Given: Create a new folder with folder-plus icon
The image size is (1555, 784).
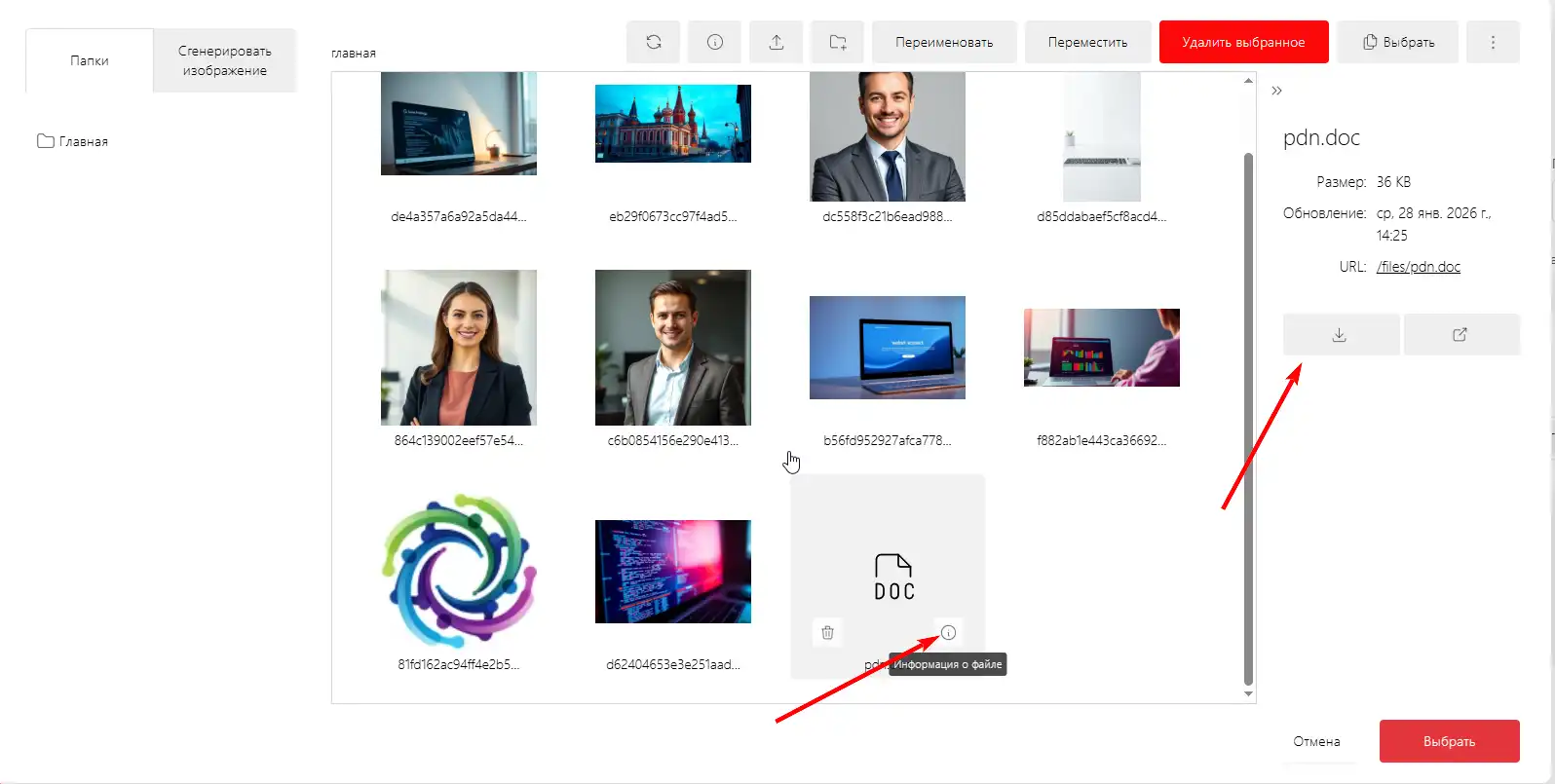Looking at the screenshot, I should (837, 42).
